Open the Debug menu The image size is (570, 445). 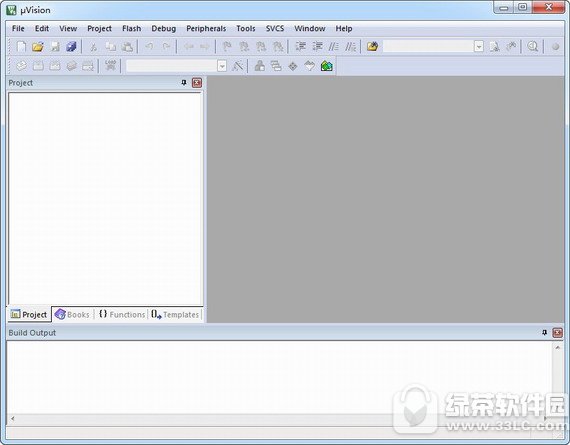tap(164, 28)
